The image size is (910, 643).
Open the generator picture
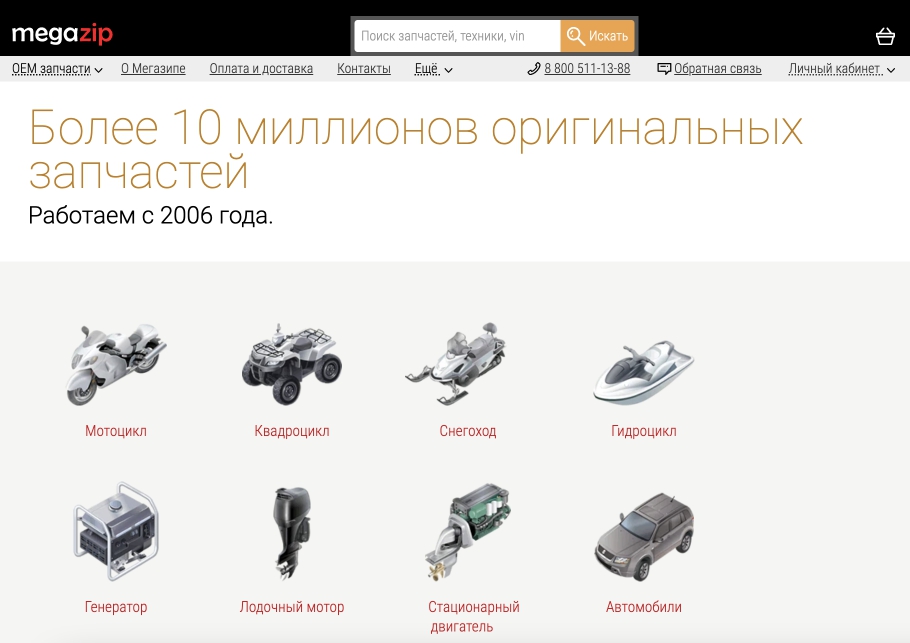[116, 531]
